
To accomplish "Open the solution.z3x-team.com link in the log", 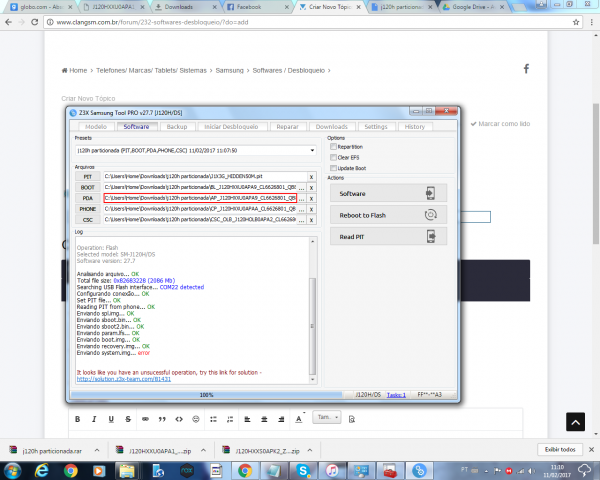I will (x=124, y=379).
